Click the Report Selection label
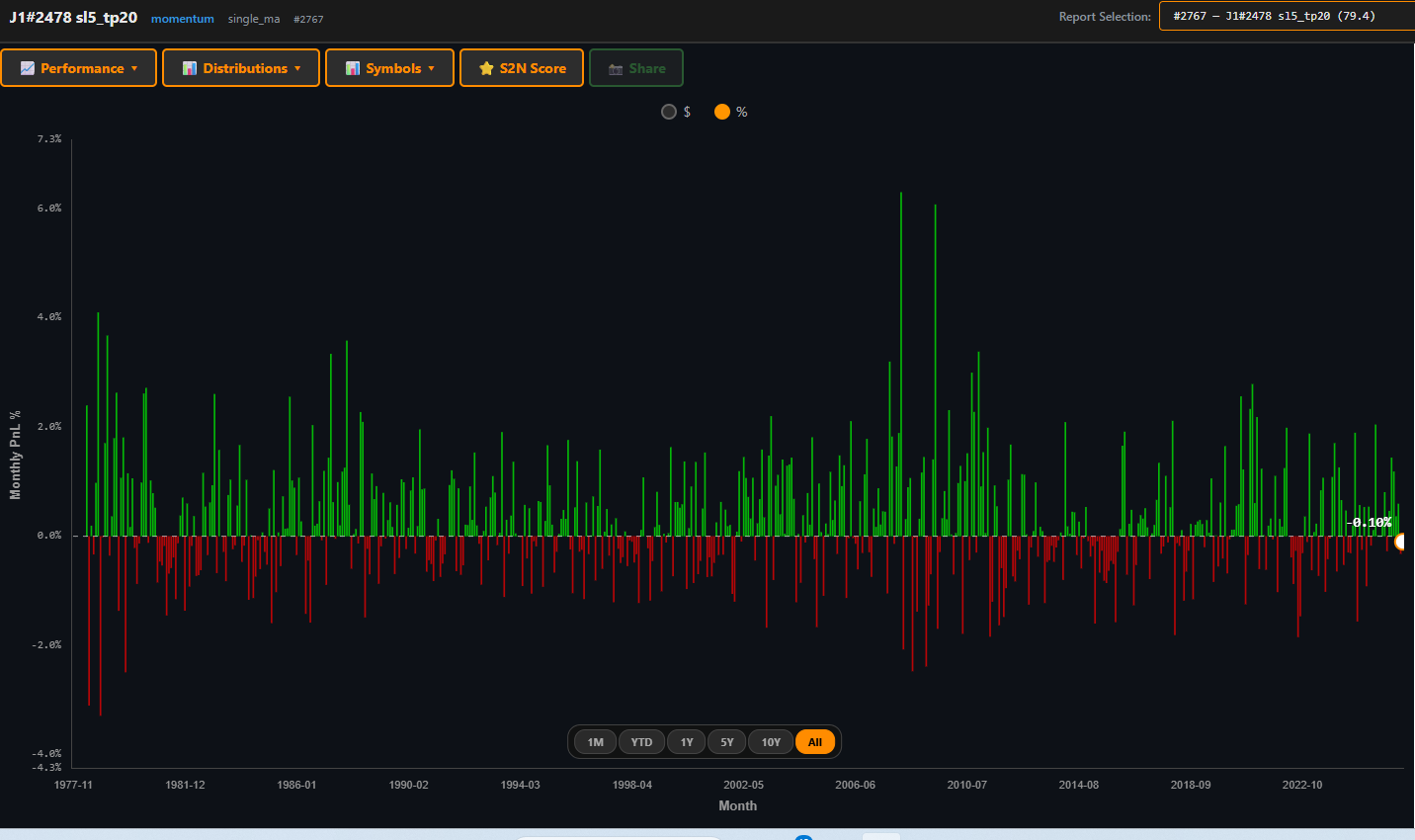1415x840 pixels. [1105, 17]
